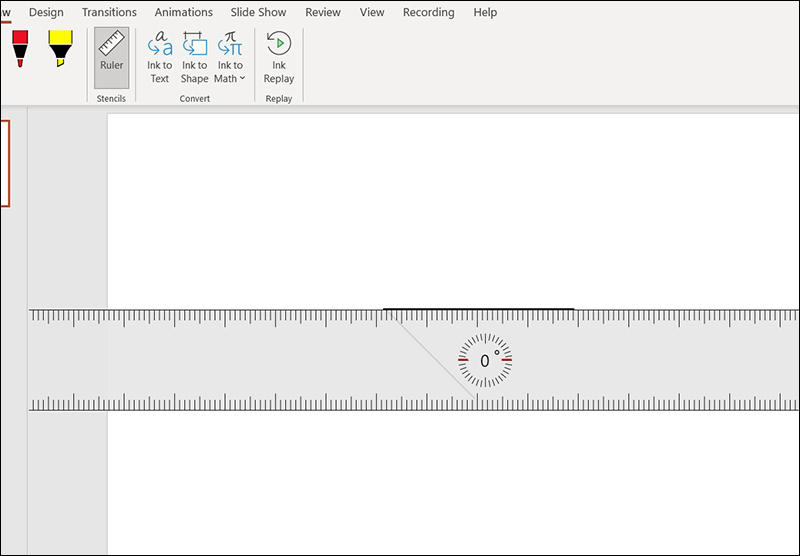Screen dimensions: 800x556
Task: Click the Ink to Text icon
Action: 160,44
